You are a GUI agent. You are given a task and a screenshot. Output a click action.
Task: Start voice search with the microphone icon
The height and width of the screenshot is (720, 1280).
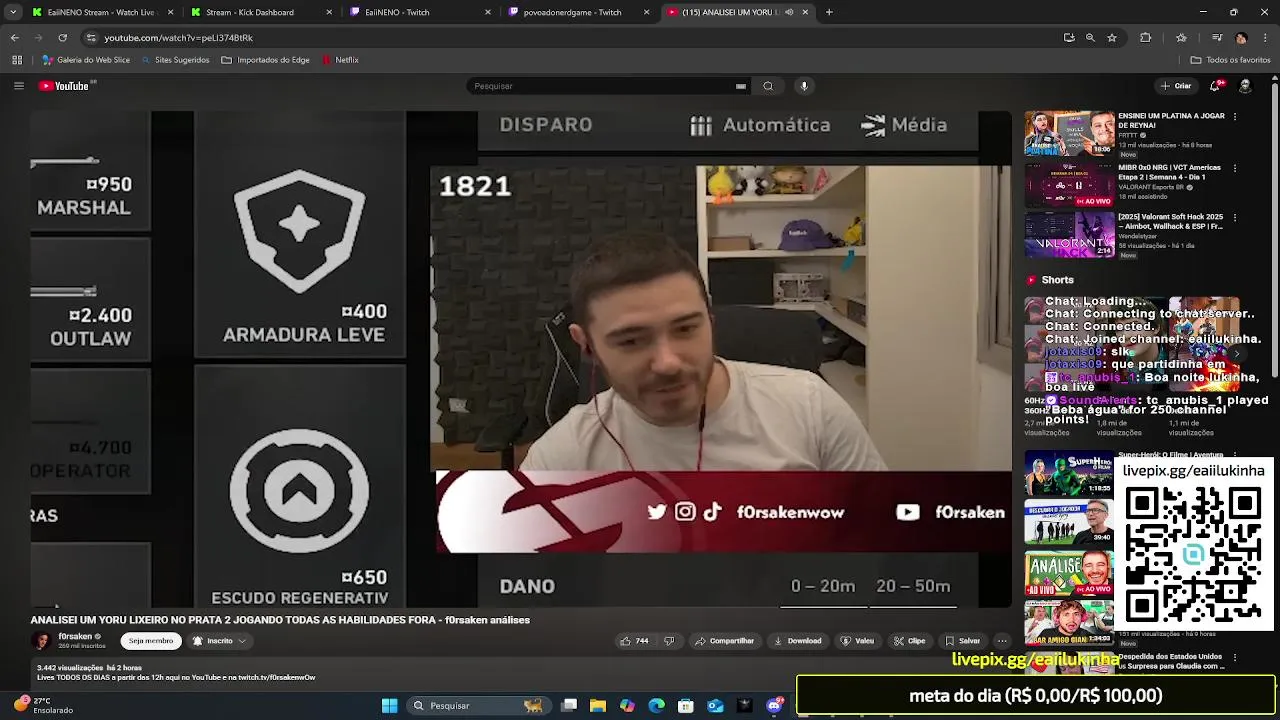pos(804,86)
